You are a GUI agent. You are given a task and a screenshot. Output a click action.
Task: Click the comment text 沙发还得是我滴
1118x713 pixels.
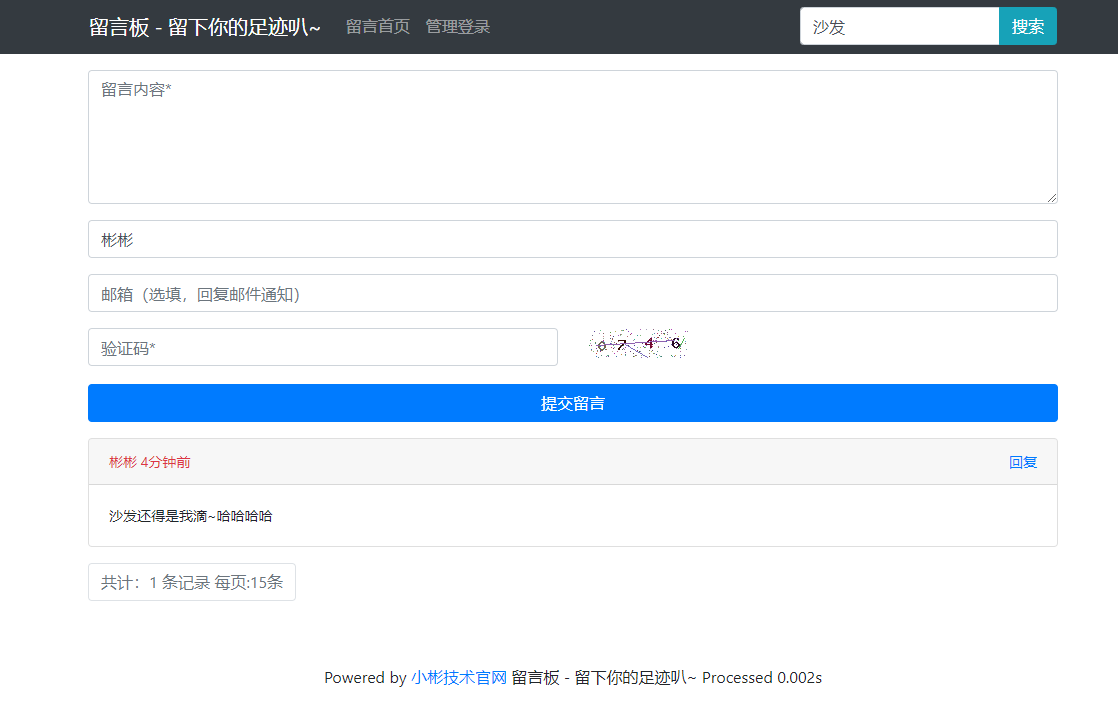coord(190,516)
